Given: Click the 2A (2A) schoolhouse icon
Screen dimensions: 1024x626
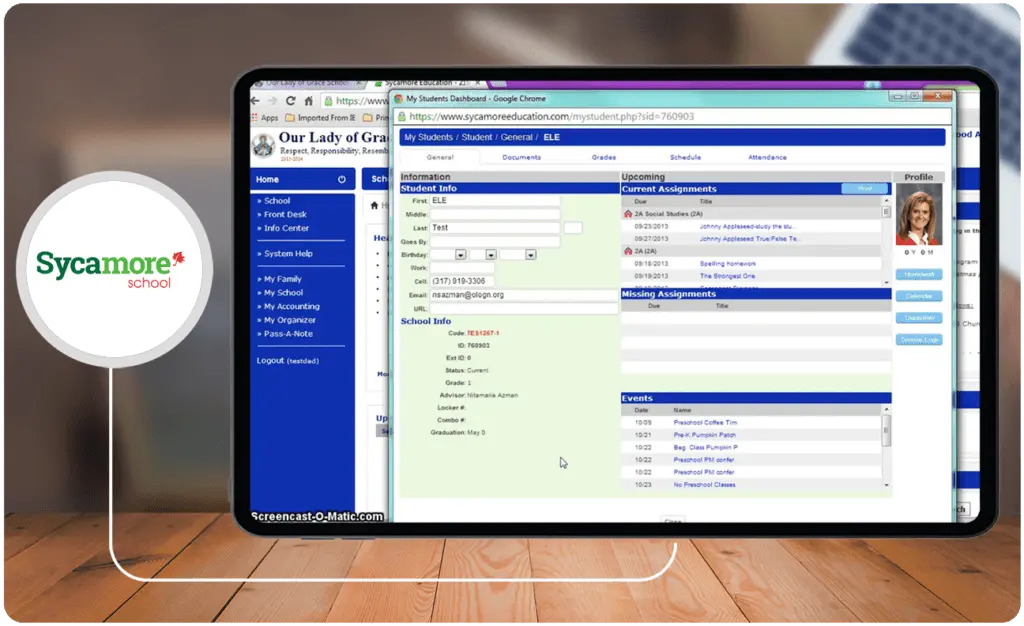Looking at the screenshot, I should tap(628, 251).
